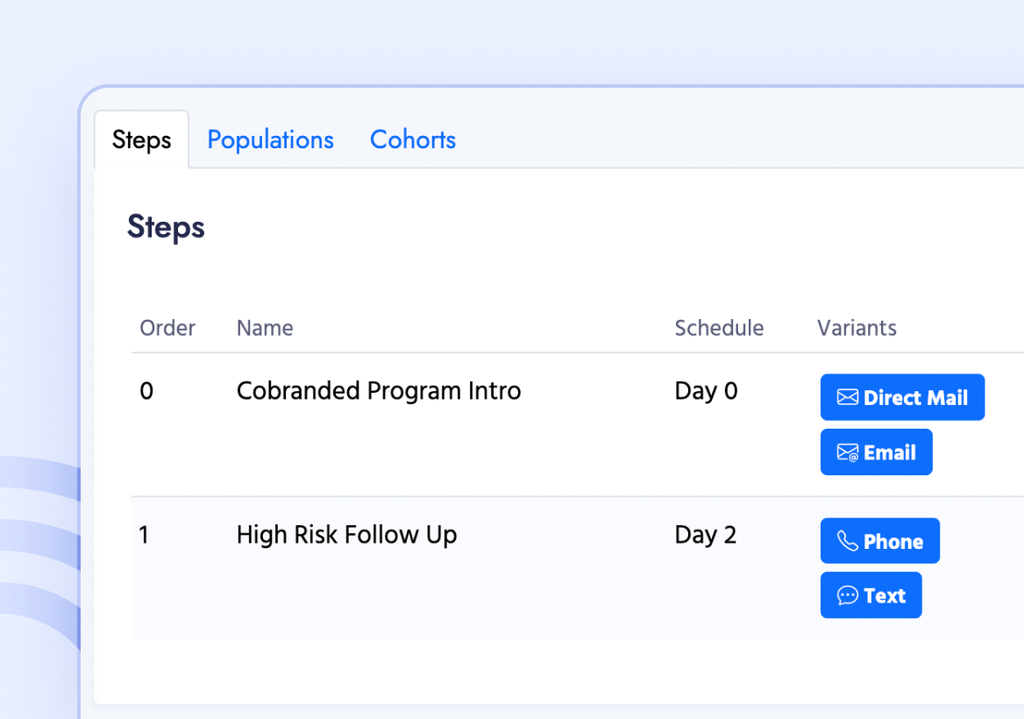Click the Steps section heading
The width and height of the screenshot is (1024, 719).
(166, 227)
